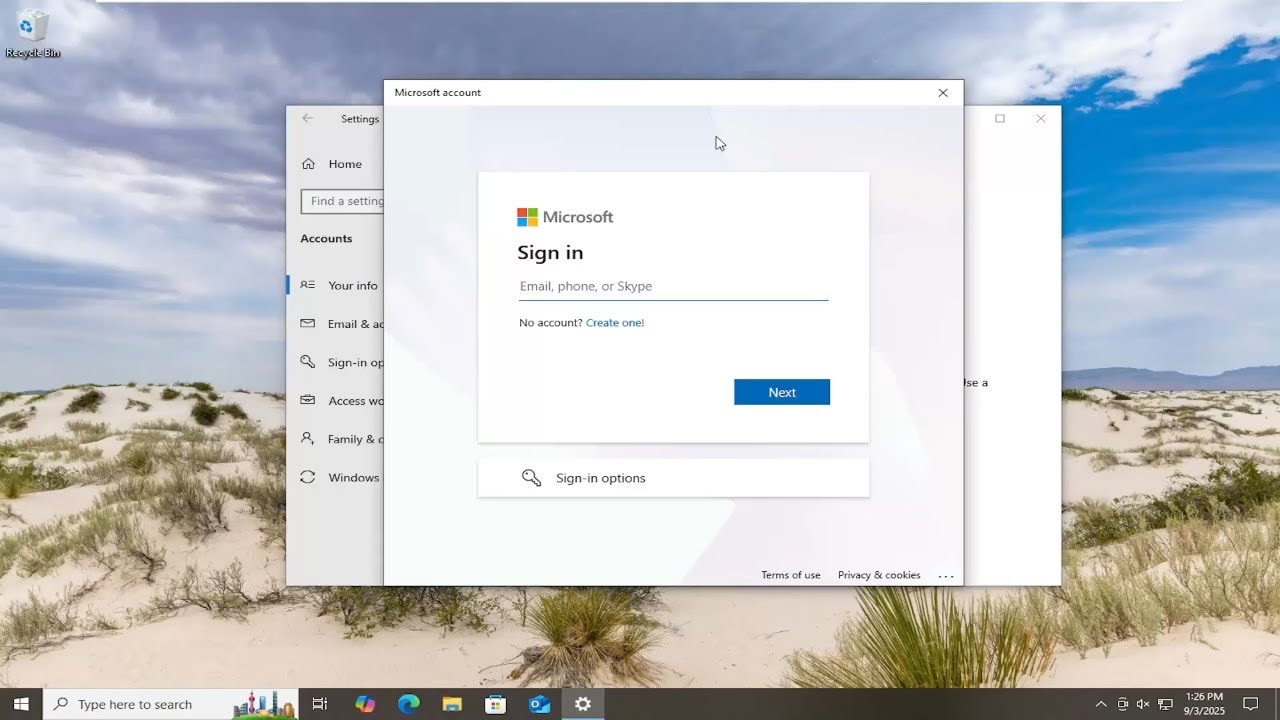
Task: Select Family & other users in sidebar
Action: tap(336, 439)
